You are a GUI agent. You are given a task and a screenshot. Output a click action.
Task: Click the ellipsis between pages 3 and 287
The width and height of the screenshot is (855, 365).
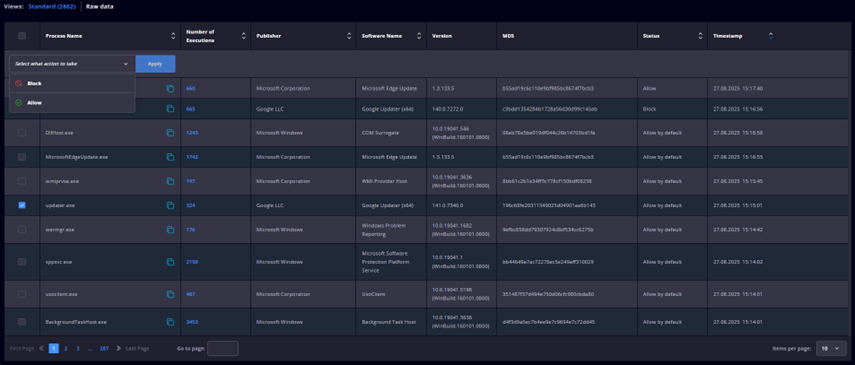[90, 348]
